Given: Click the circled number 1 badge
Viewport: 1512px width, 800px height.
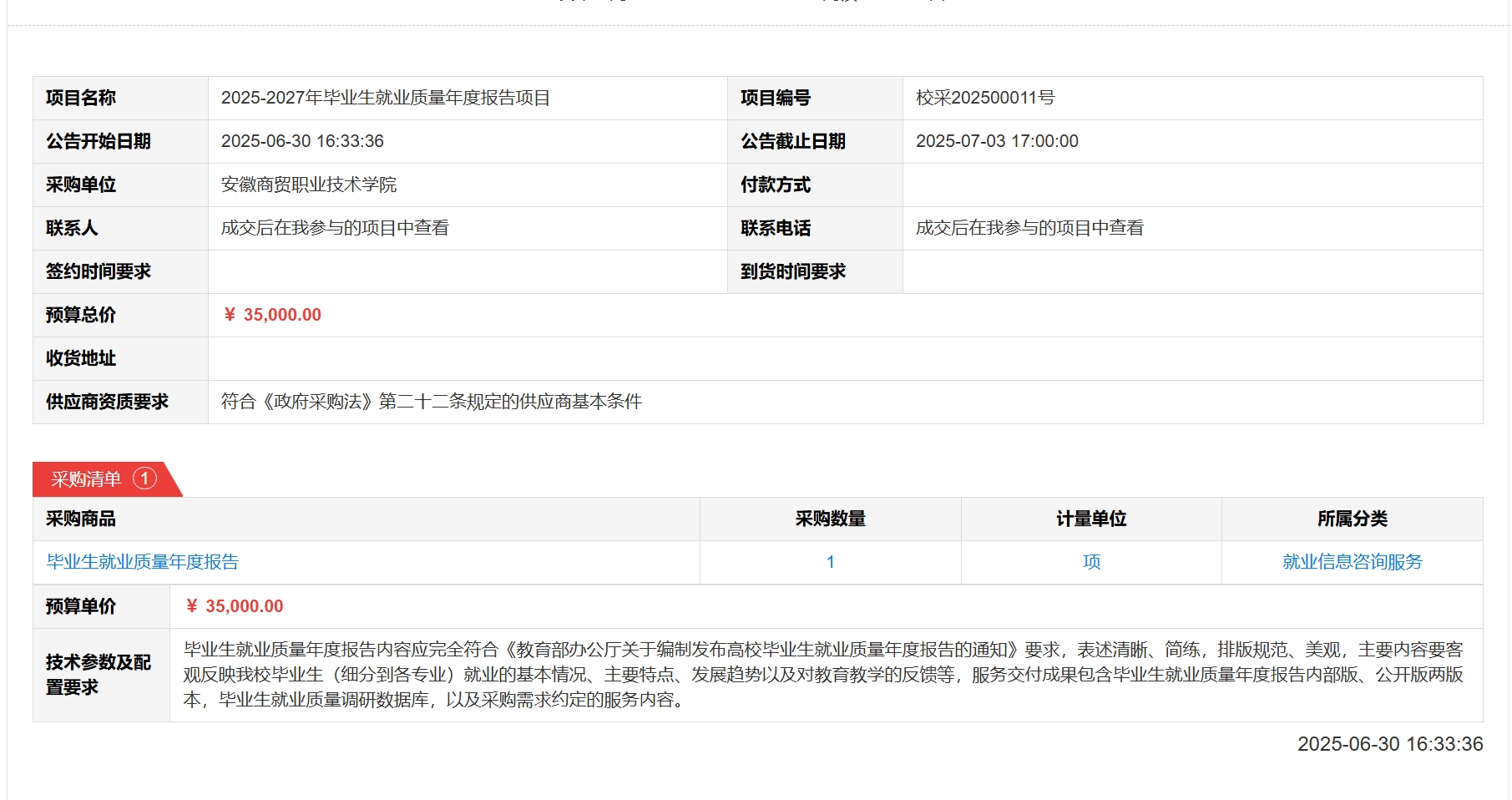Looking at the screenshot, I should (x=145, y=478).
